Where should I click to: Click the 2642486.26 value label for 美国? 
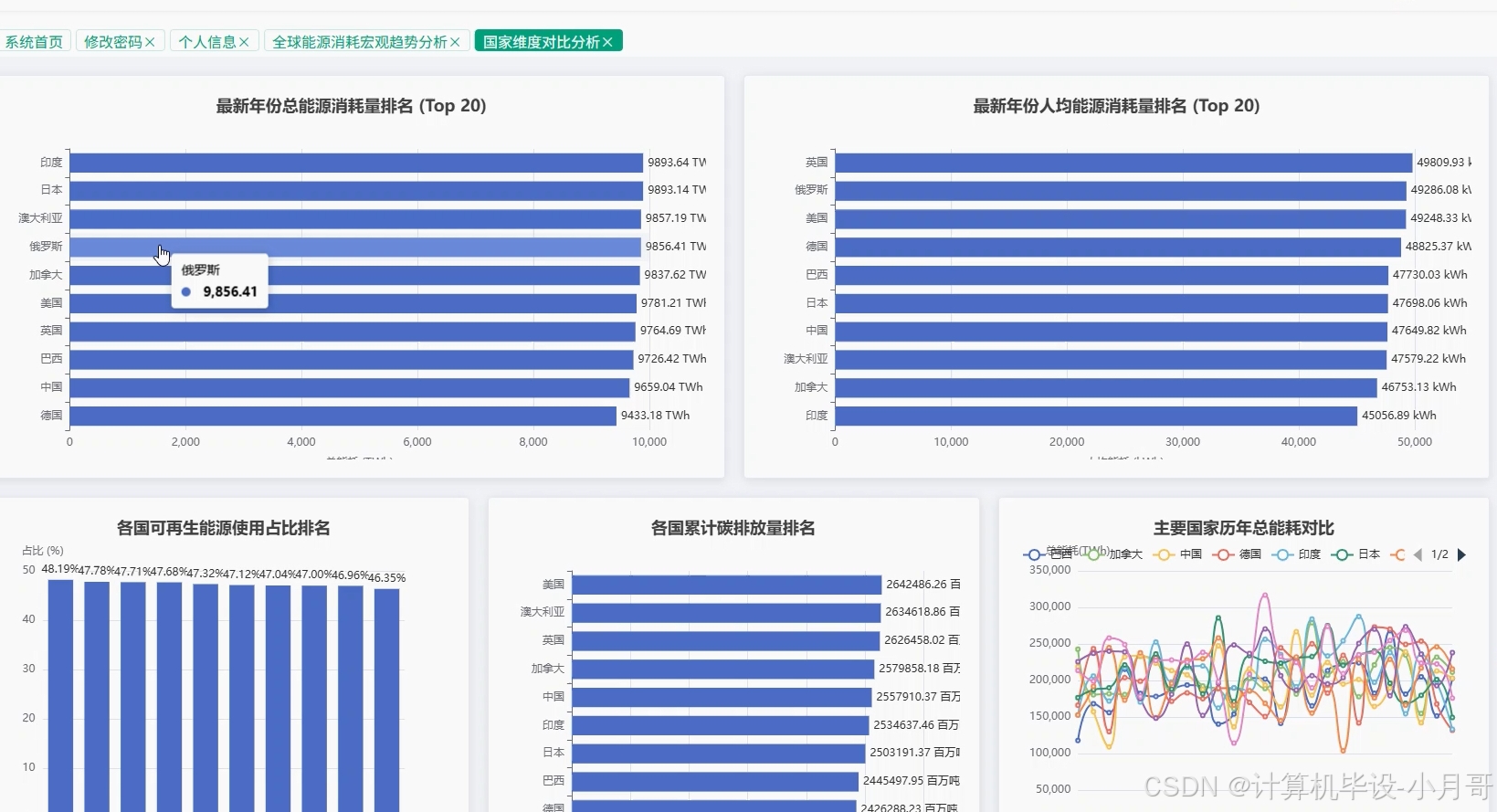(x=922, y=585)
